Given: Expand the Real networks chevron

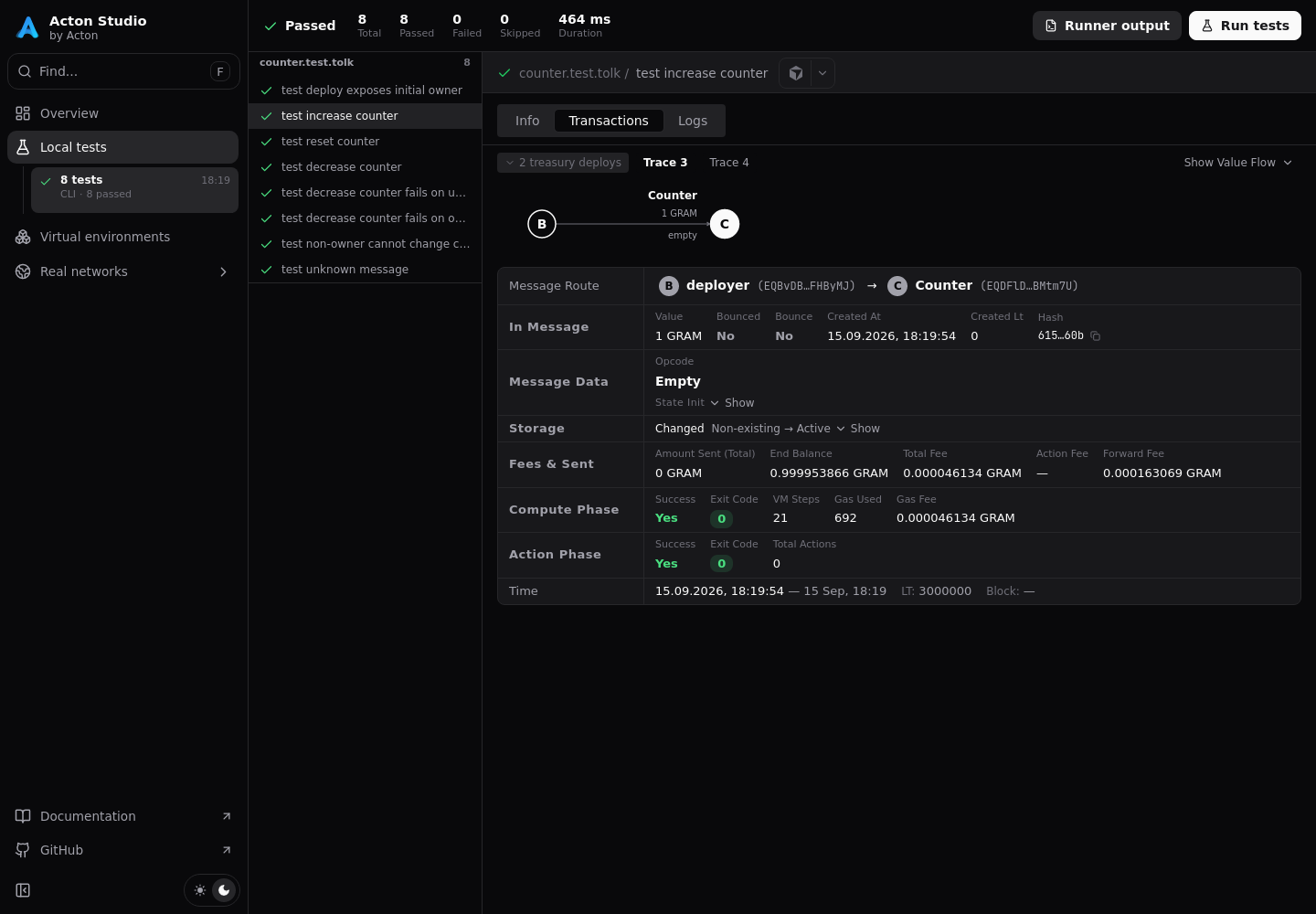Looking at the screenshot, I should coord(223,271).
